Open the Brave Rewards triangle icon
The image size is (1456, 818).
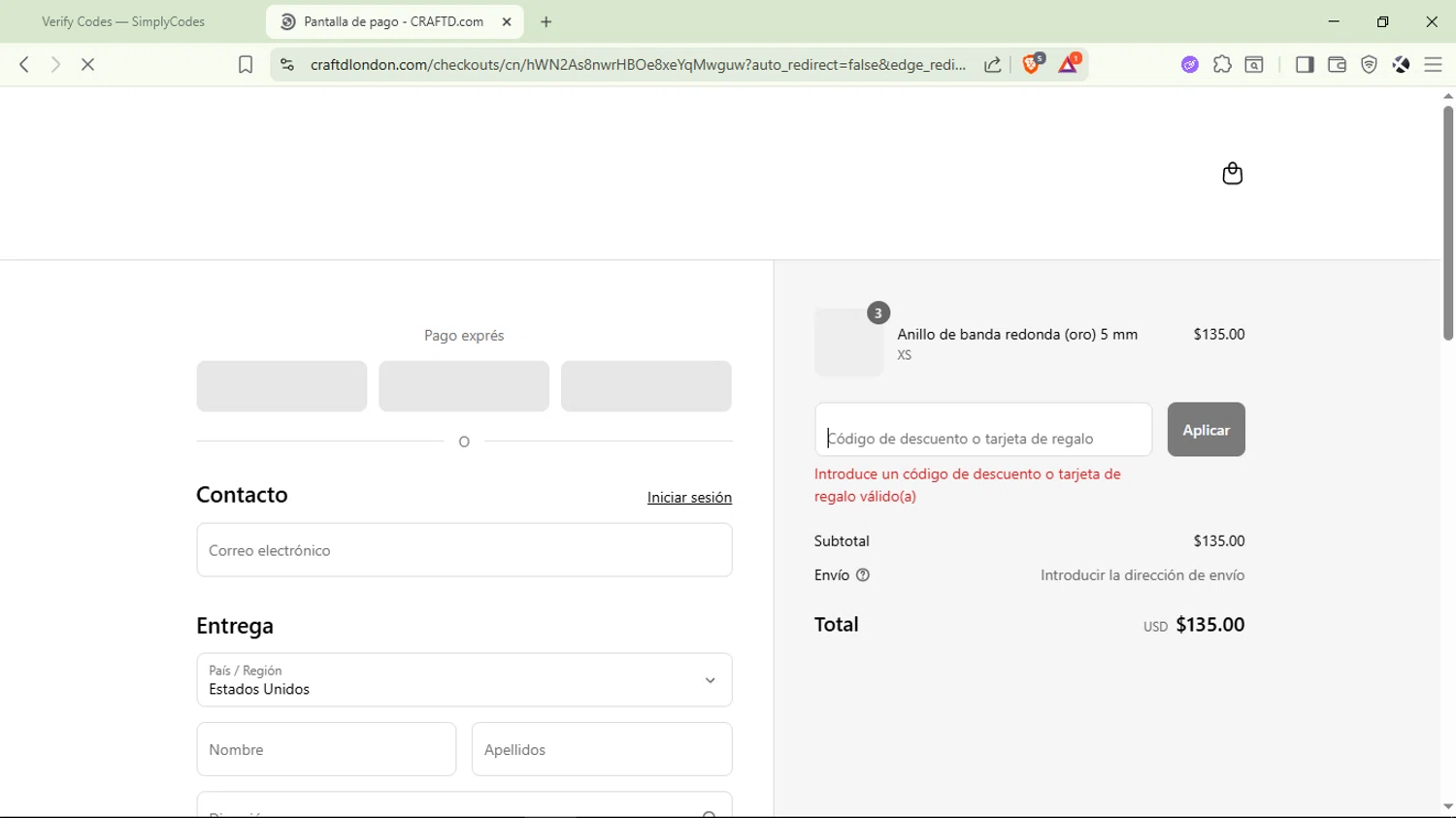pos(1069,64)
